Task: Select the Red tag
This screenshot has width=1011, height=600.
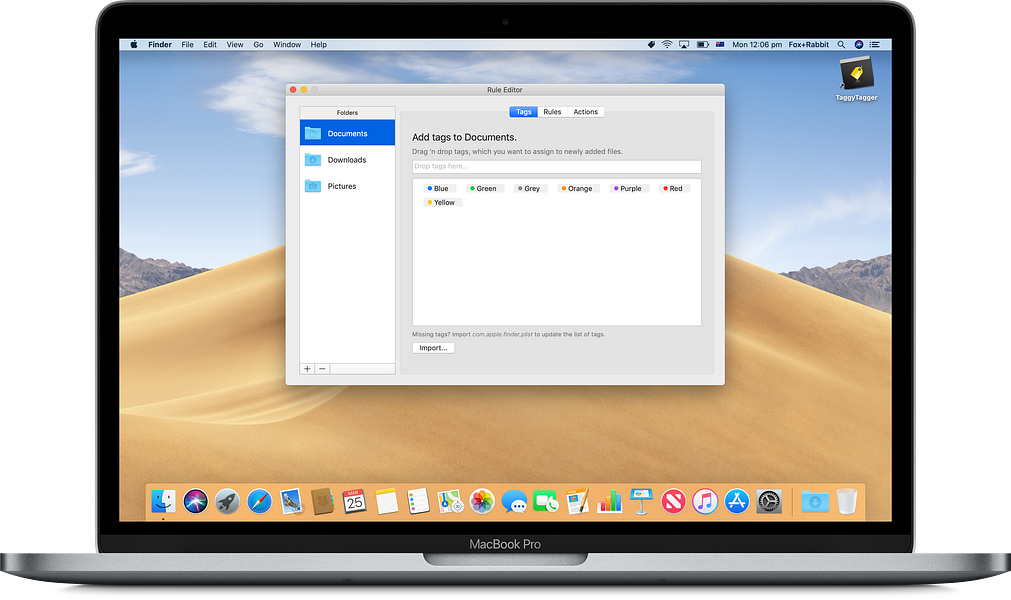Action: tap(674, 188)
